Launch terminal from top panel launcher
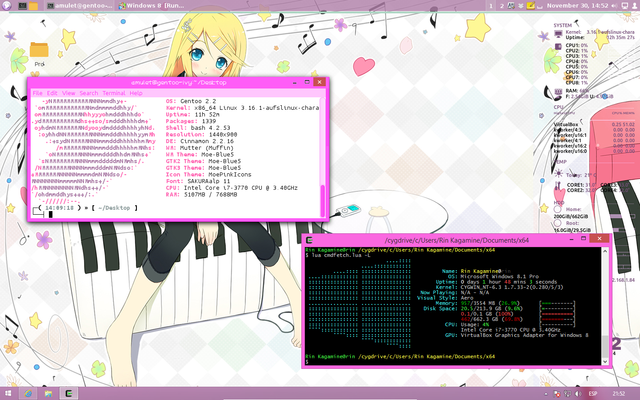Viewport: 640px width, 400px height. click(x=22, y=6)
